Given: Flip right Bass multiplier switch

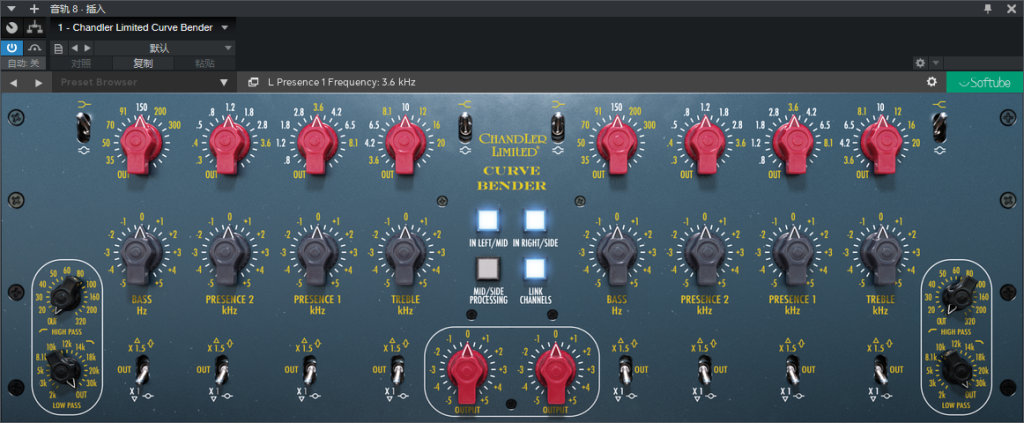Looking at the screenshot, I should pos(624,370).
